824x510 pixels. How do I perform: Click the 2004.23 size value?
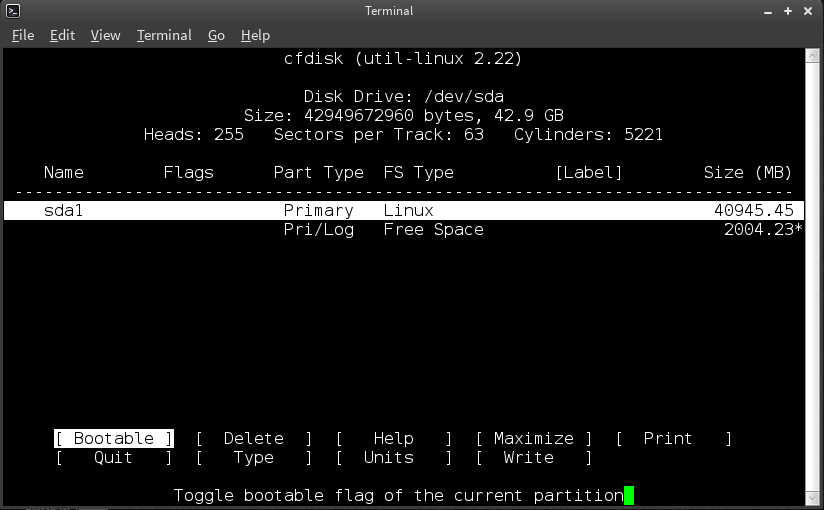pyautogui.click(x=759, y=230)
